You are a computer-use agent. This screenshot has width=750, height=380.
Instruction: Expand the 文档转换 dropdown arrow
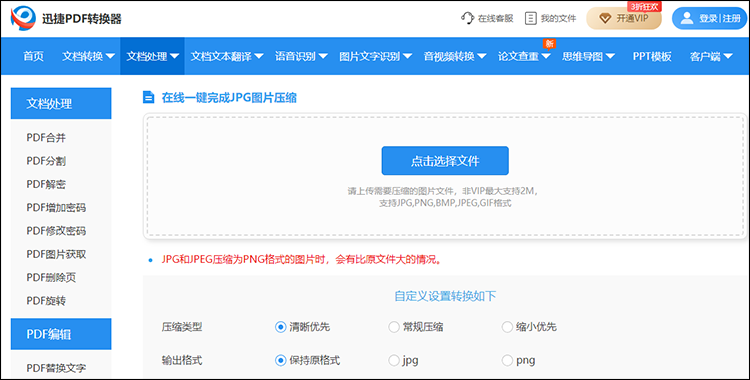[110, 56]
